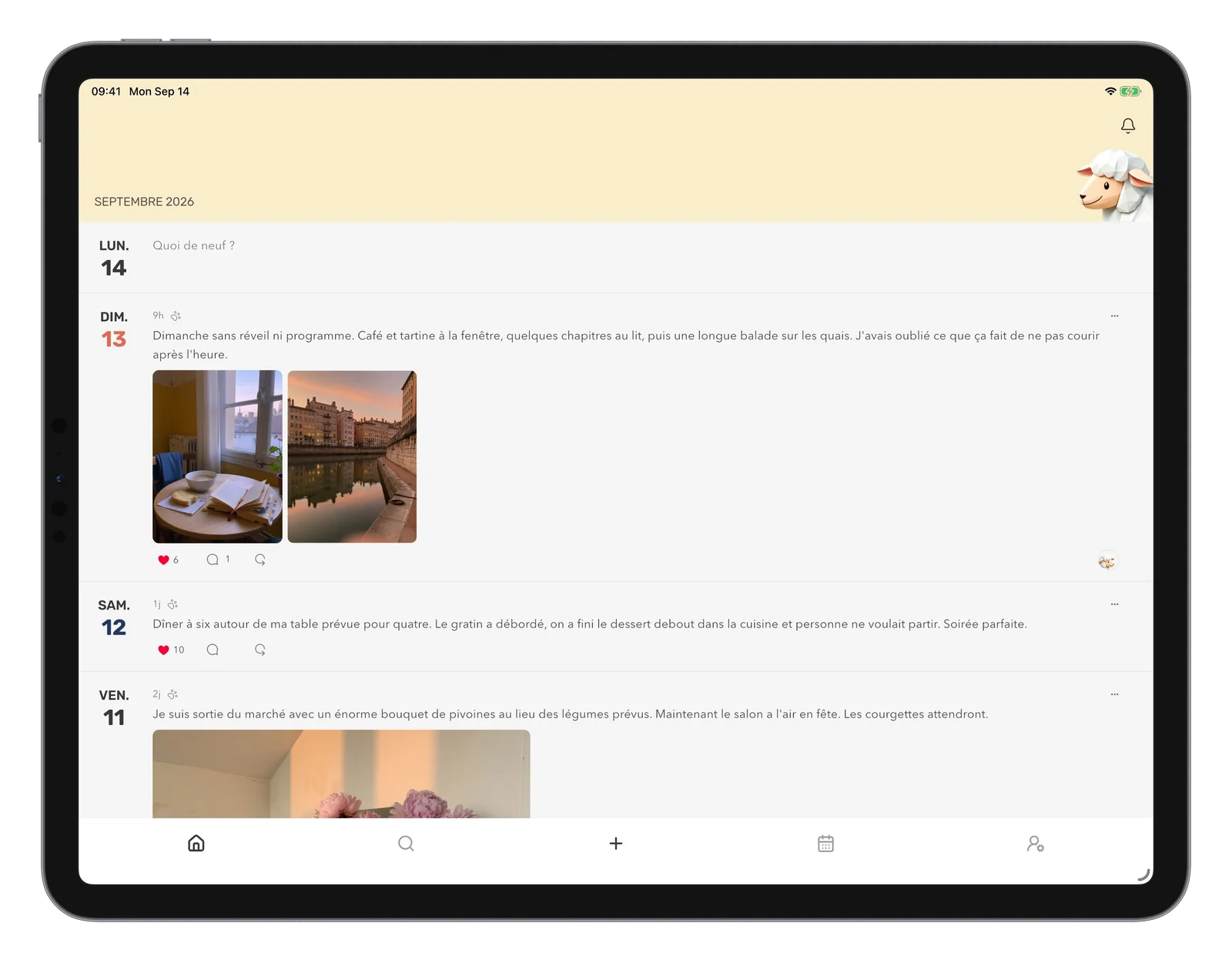Open the peonies photo
Image resolution: width=1232 pixels, height=963 pixels.
[341, 774]
